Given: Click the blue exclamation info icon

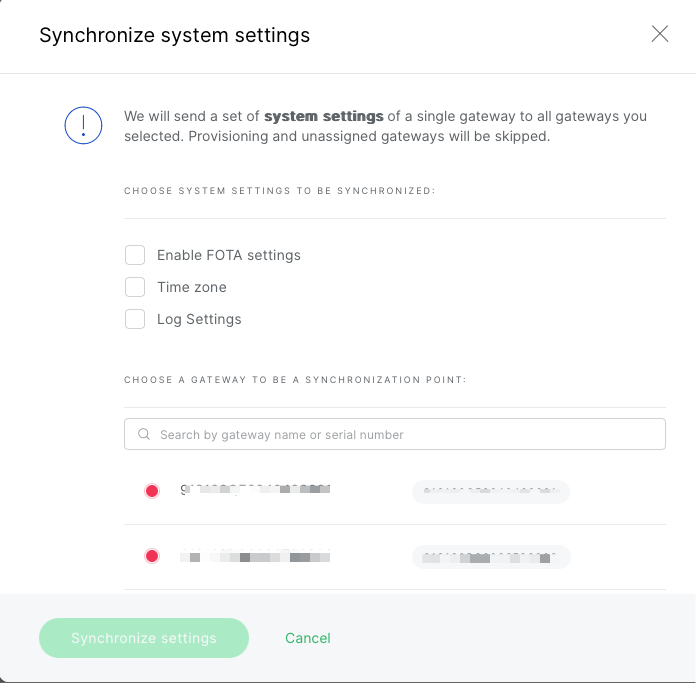Looking at the screenshot, I should coord(83,126).
